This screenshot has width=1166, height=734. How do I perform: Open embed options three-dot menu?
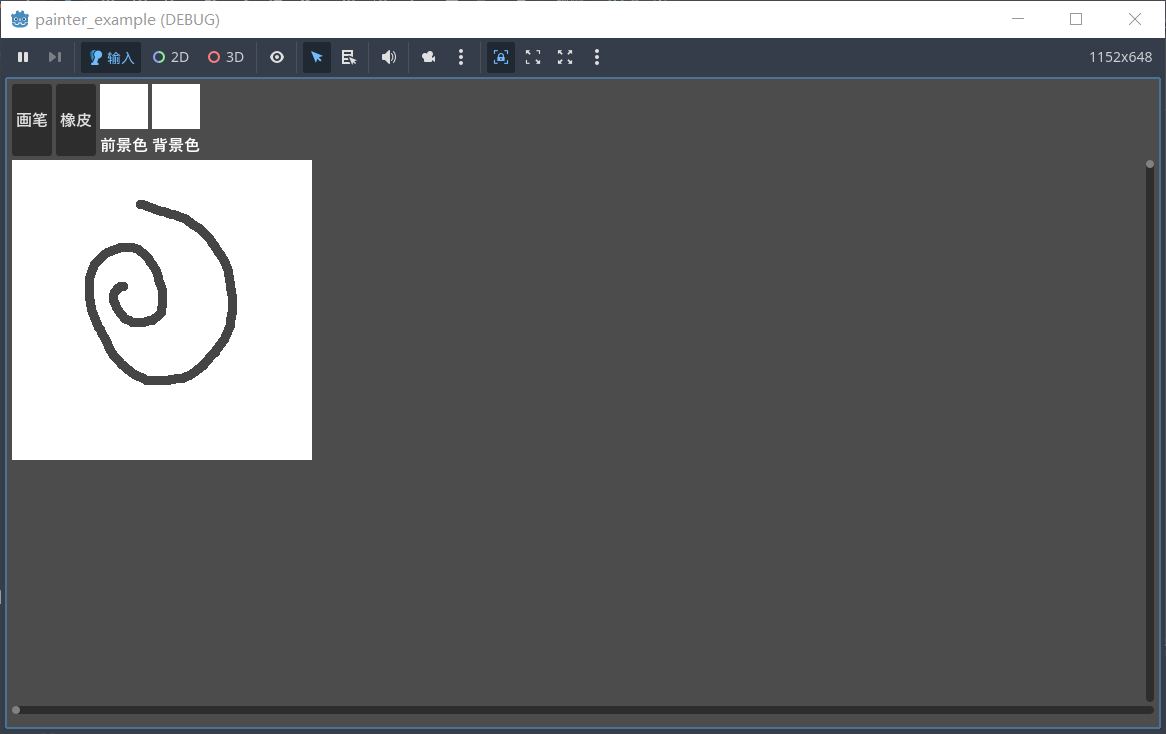coord(597,58)
